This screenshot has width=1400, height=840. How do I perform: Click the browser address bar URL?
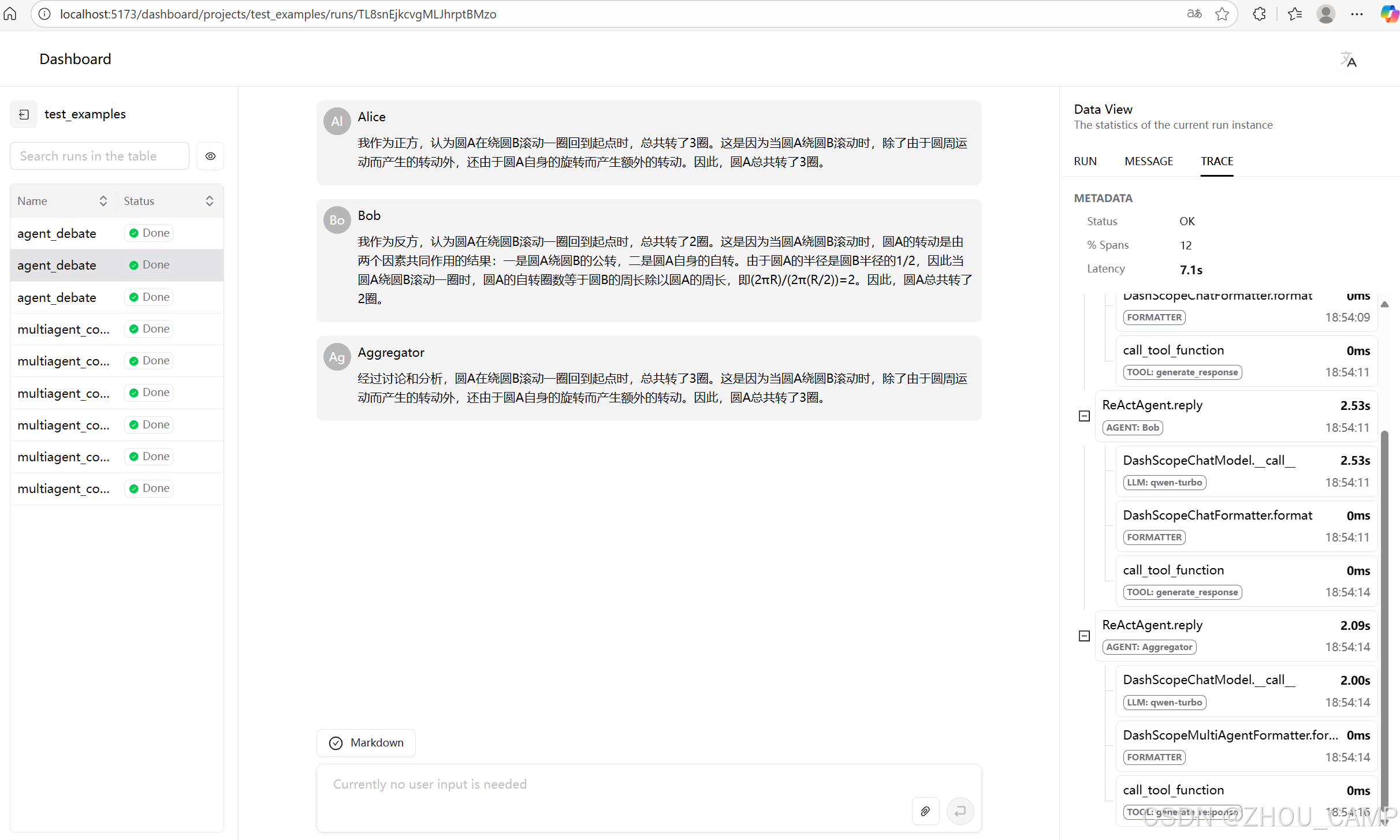(x=278, y=14)
